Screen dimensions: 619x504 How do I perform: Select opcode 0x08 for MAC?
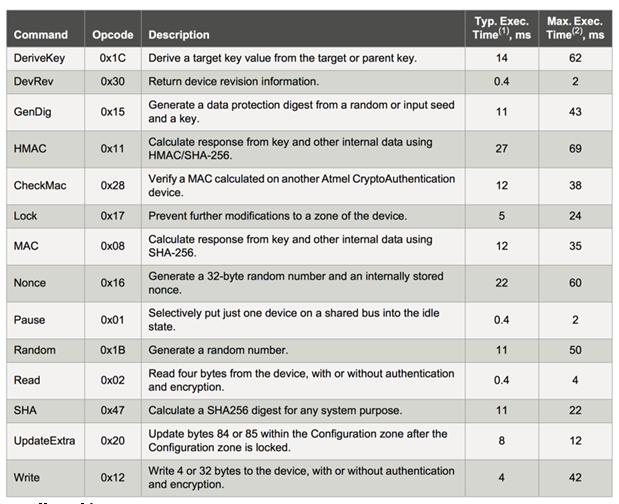pos(112,246)
